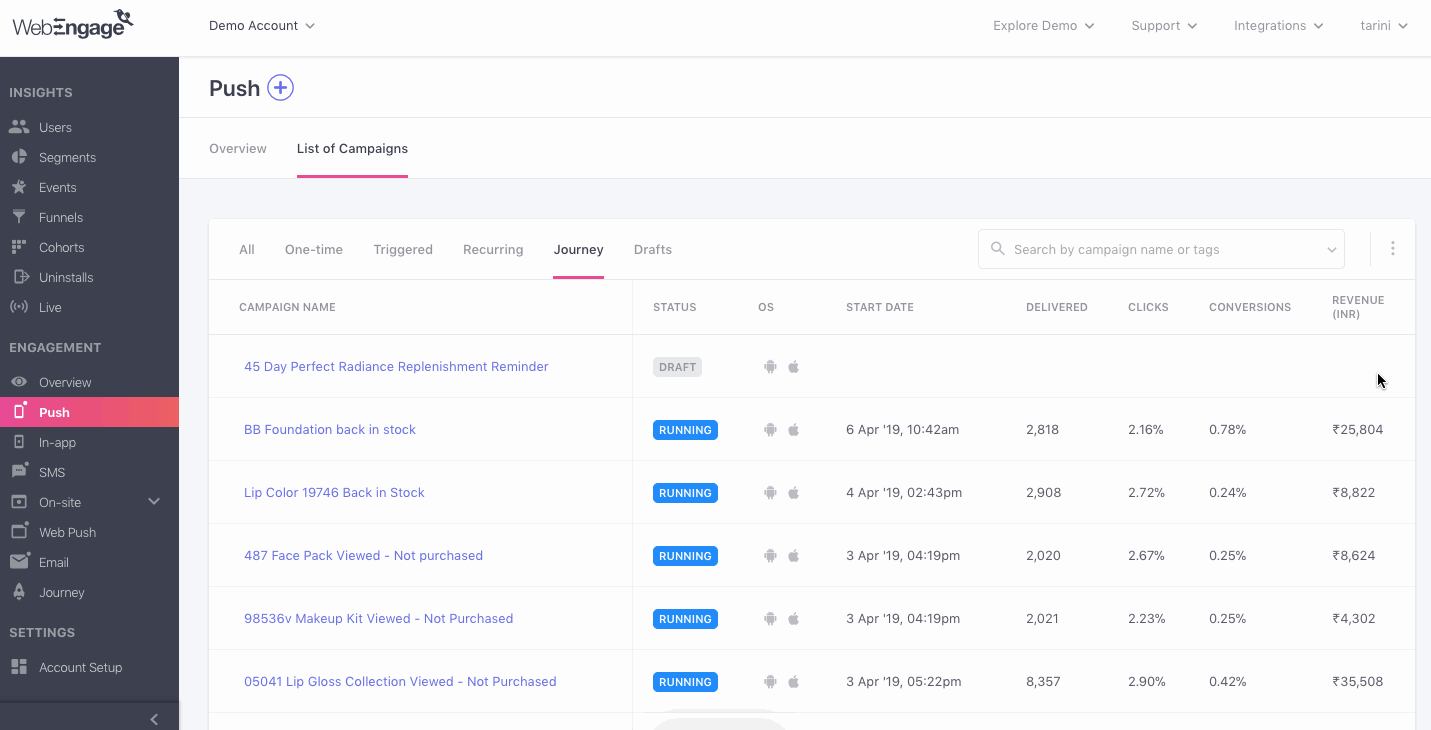The width and height of the screenshot is (1431, 730).
Task: Select Journey campaigns filter
Action: [x=579, y=249]
